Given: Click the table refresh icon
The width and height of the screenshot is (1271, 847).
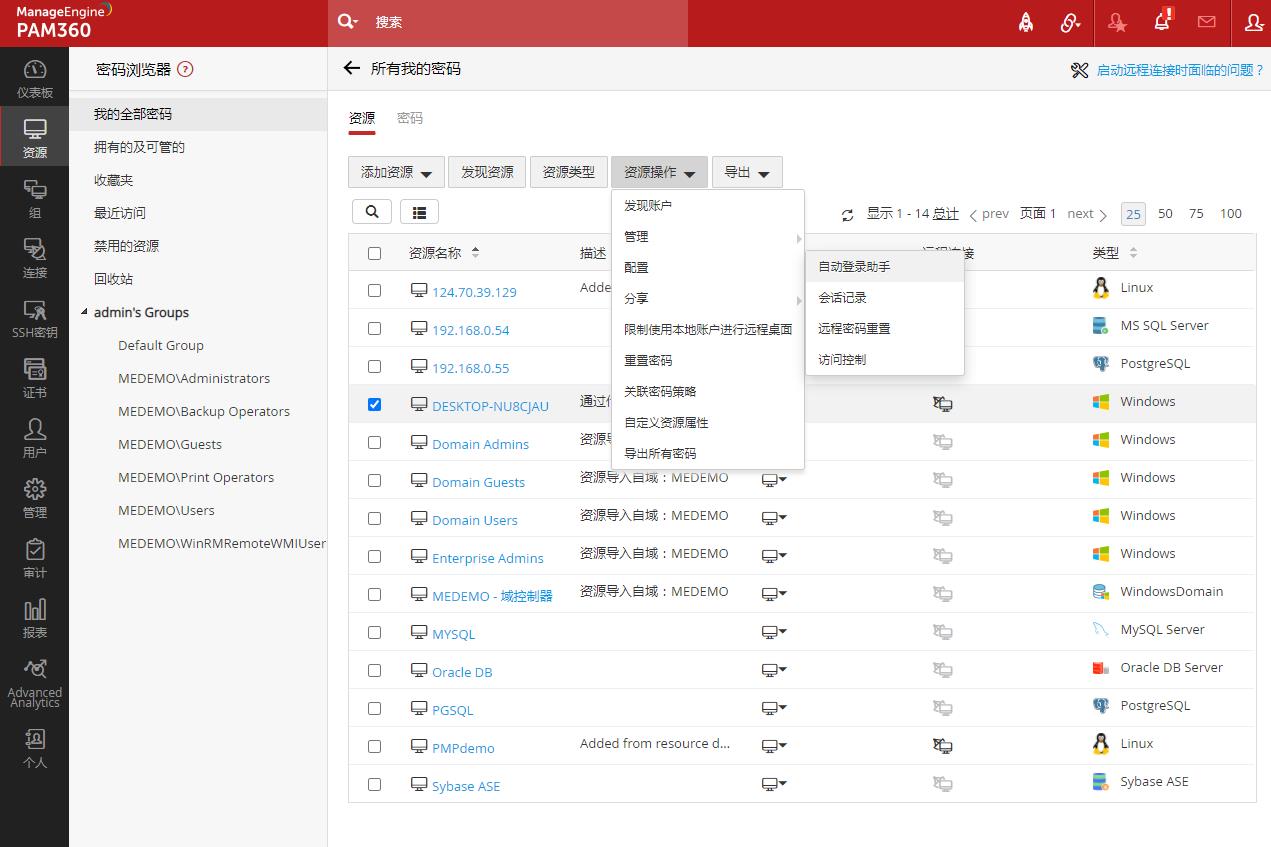Looking at the screenshot, I should 848,215.
